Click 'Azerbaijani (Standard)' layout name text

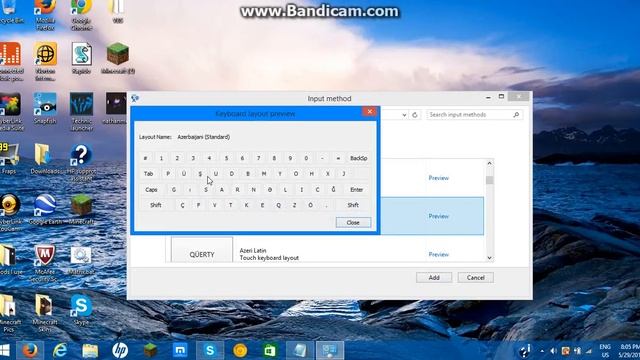(x=204, y=137)
